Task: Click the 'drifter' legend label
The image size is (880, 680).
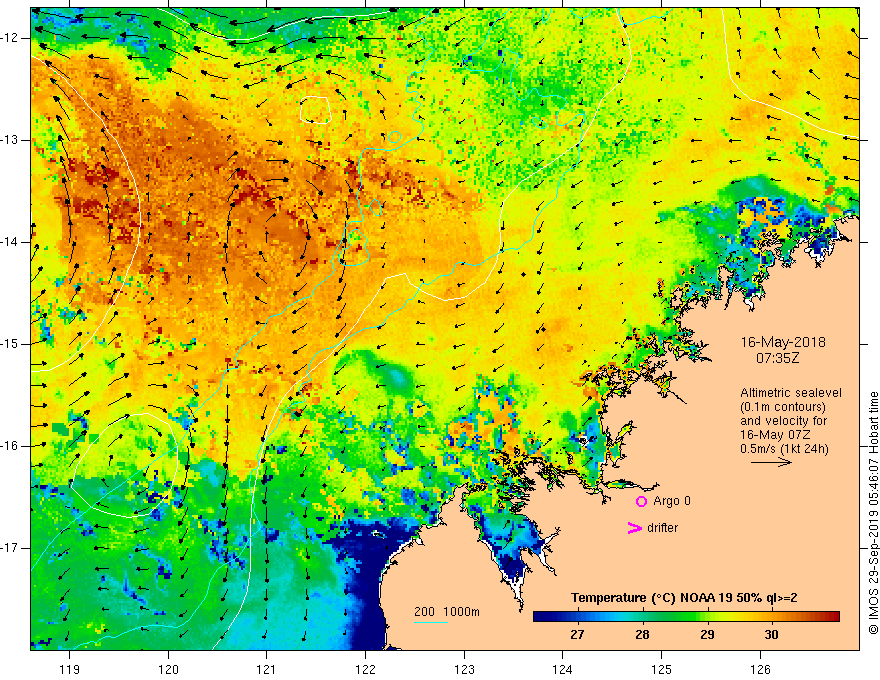Action: tap(662, 528)
